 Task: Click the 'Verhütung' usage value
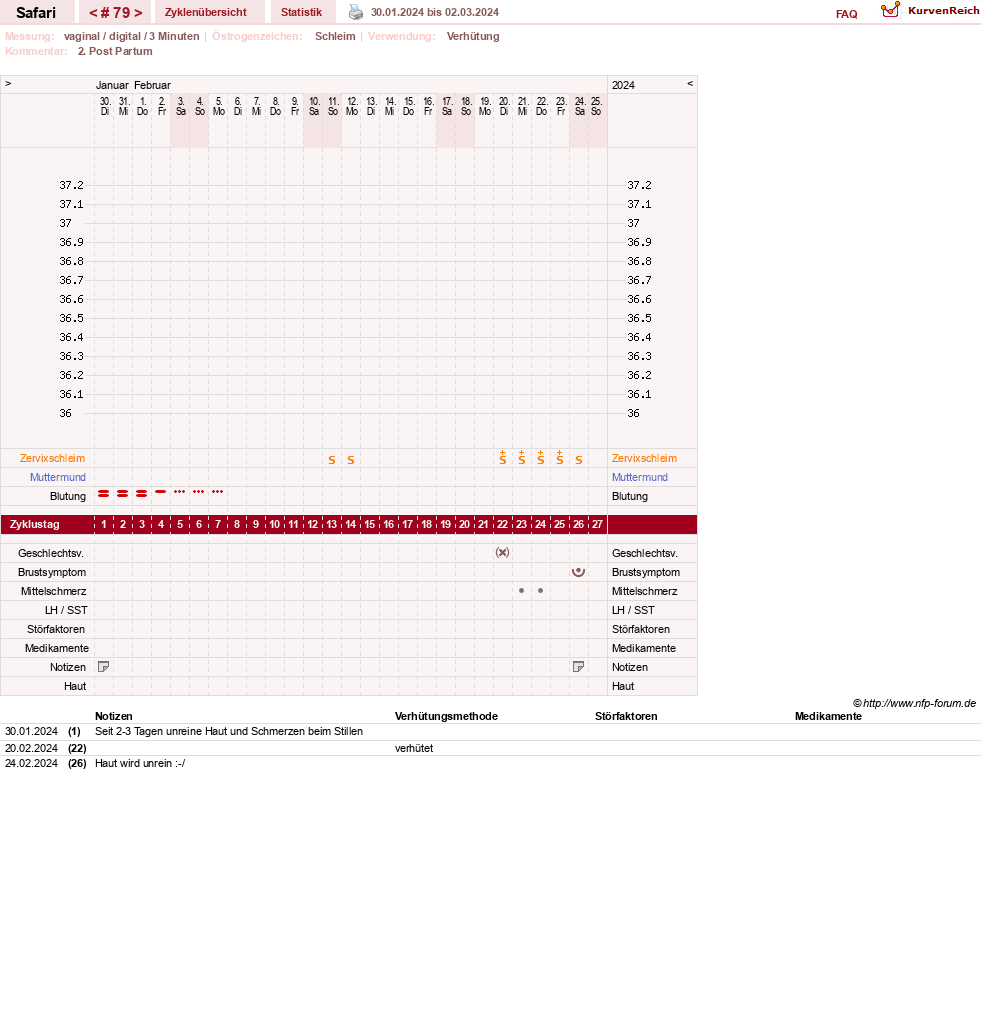(473, 36)
